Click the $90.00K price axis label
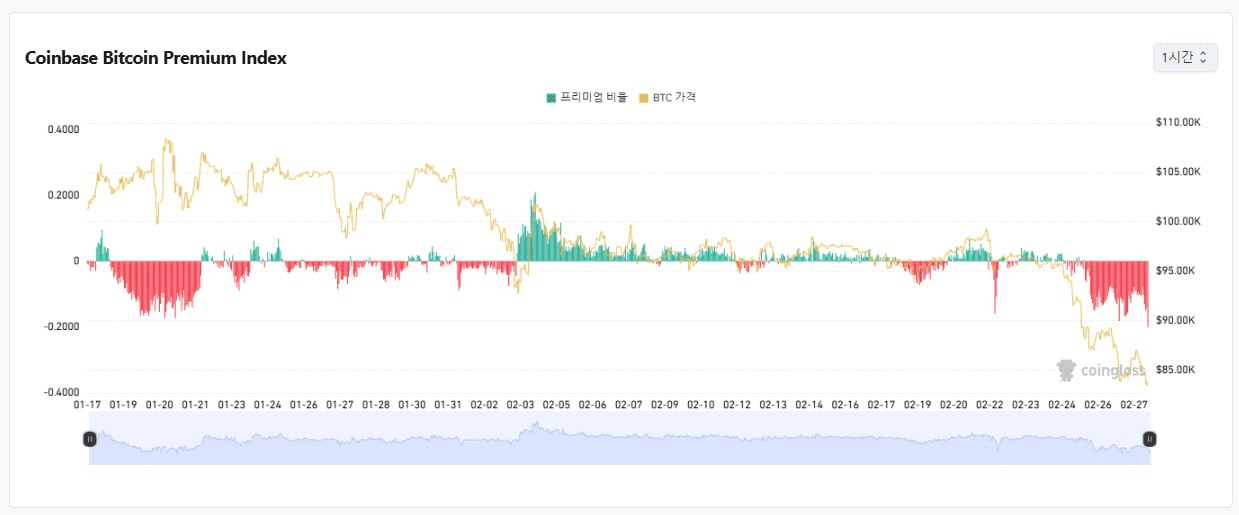The width and height of the screenshot is (1239, 515). (x=1176, y=320)
